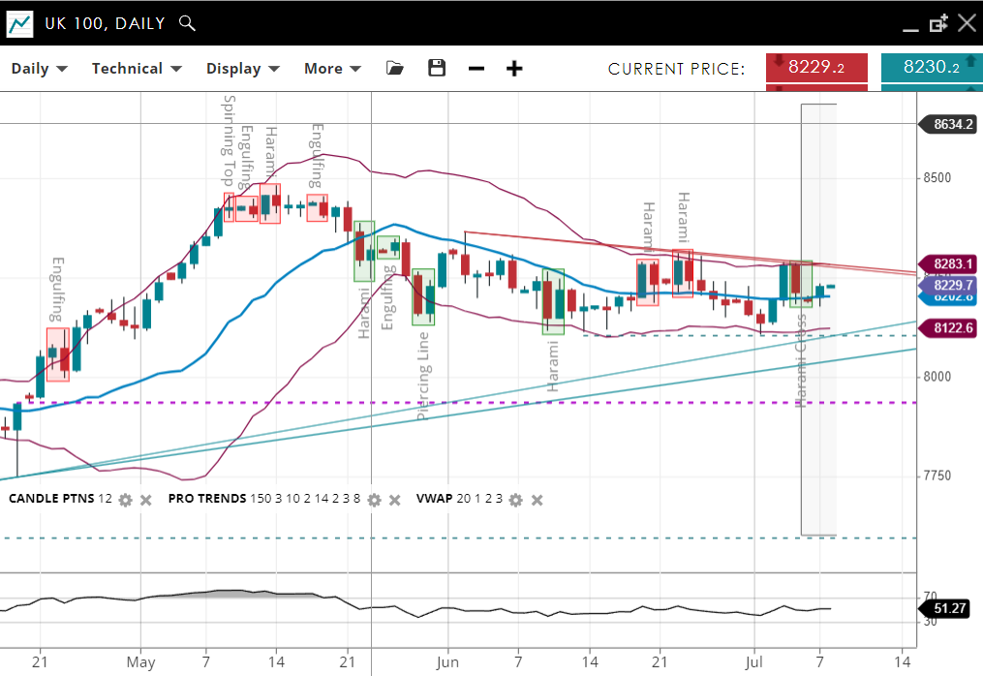Click the red sell price 8229.2 button
983x676 pixels.
[x=817, y=68]
